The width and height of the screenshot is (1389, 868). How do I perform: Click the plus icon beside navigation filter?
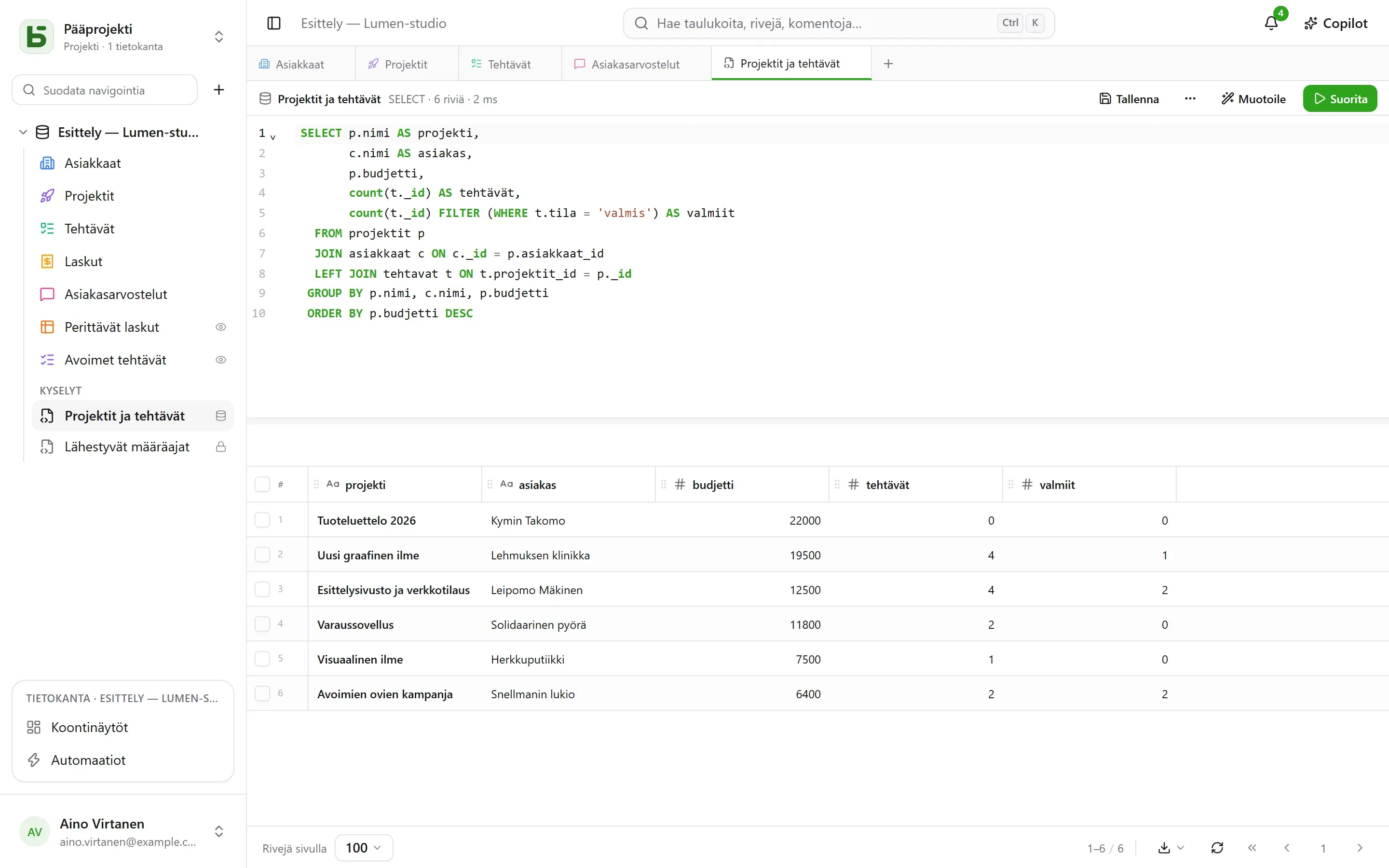[218, 90]
